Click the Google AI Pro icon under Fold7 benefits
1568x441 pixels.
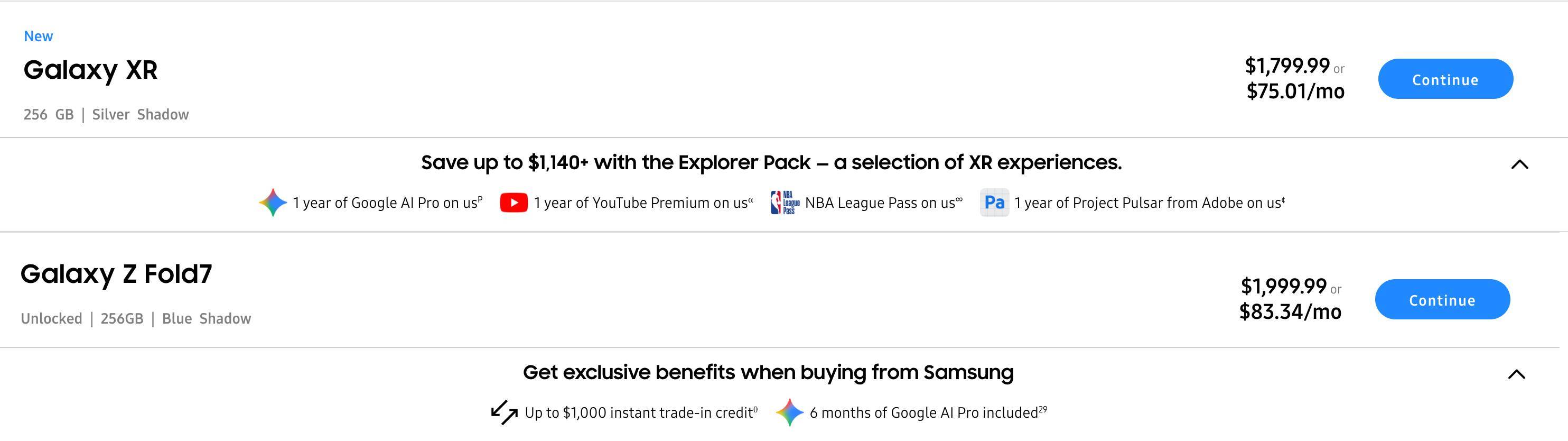click(x=789, y=412)
